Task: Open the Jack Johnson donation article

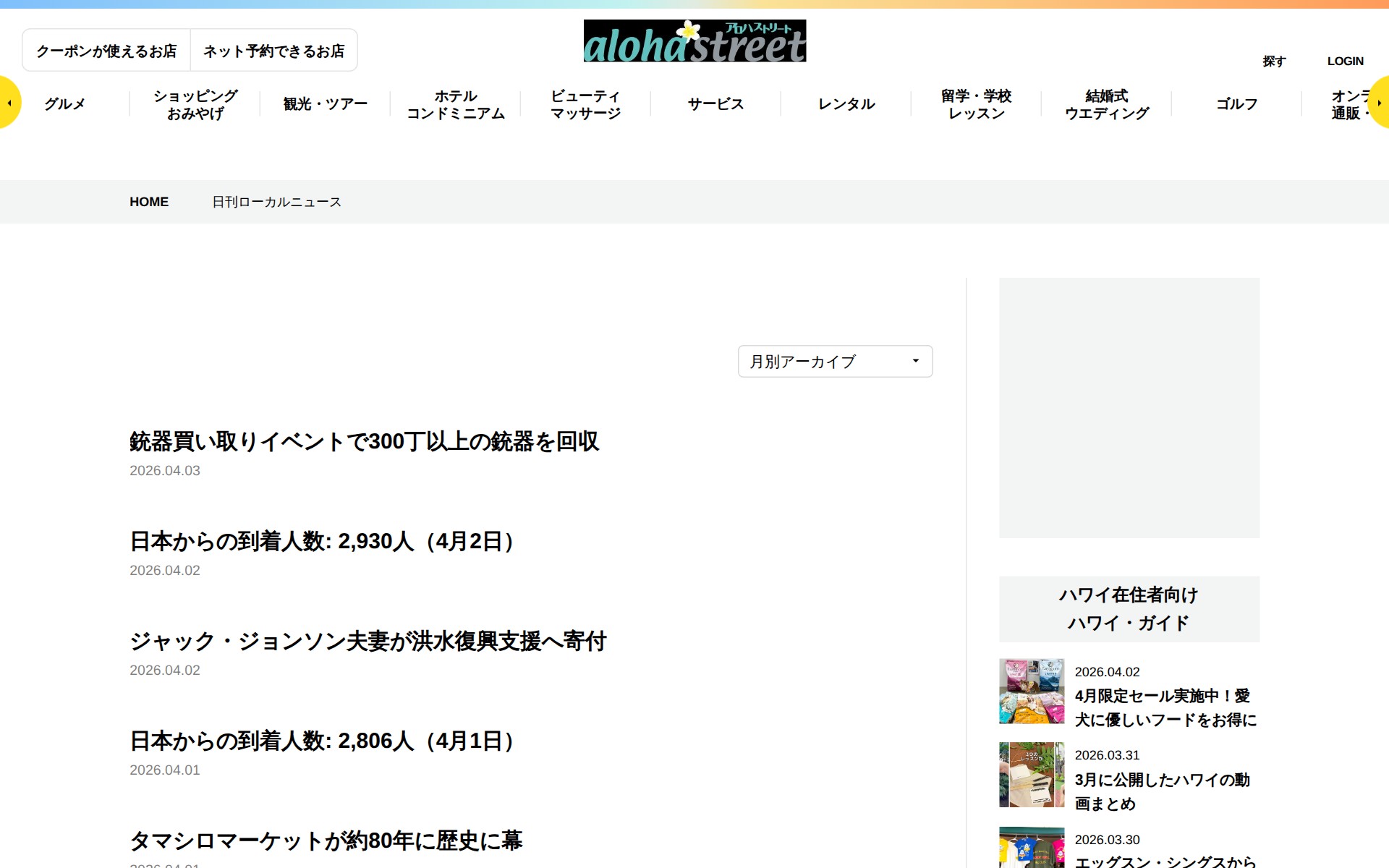Action: point(369,642)
